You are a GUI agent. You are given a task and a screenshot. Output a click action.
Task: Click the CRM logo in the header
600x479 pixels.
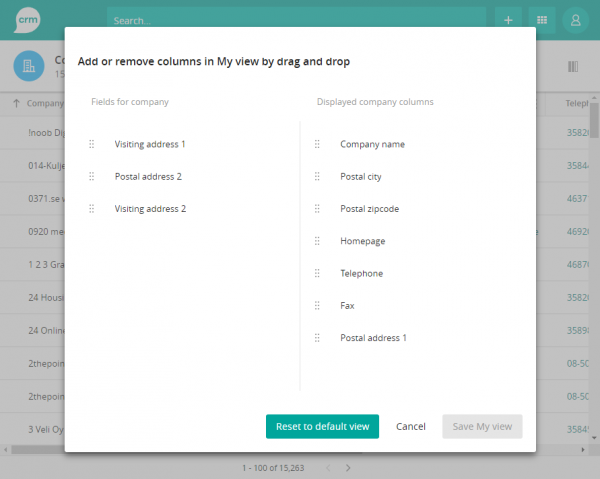(29, 19)
